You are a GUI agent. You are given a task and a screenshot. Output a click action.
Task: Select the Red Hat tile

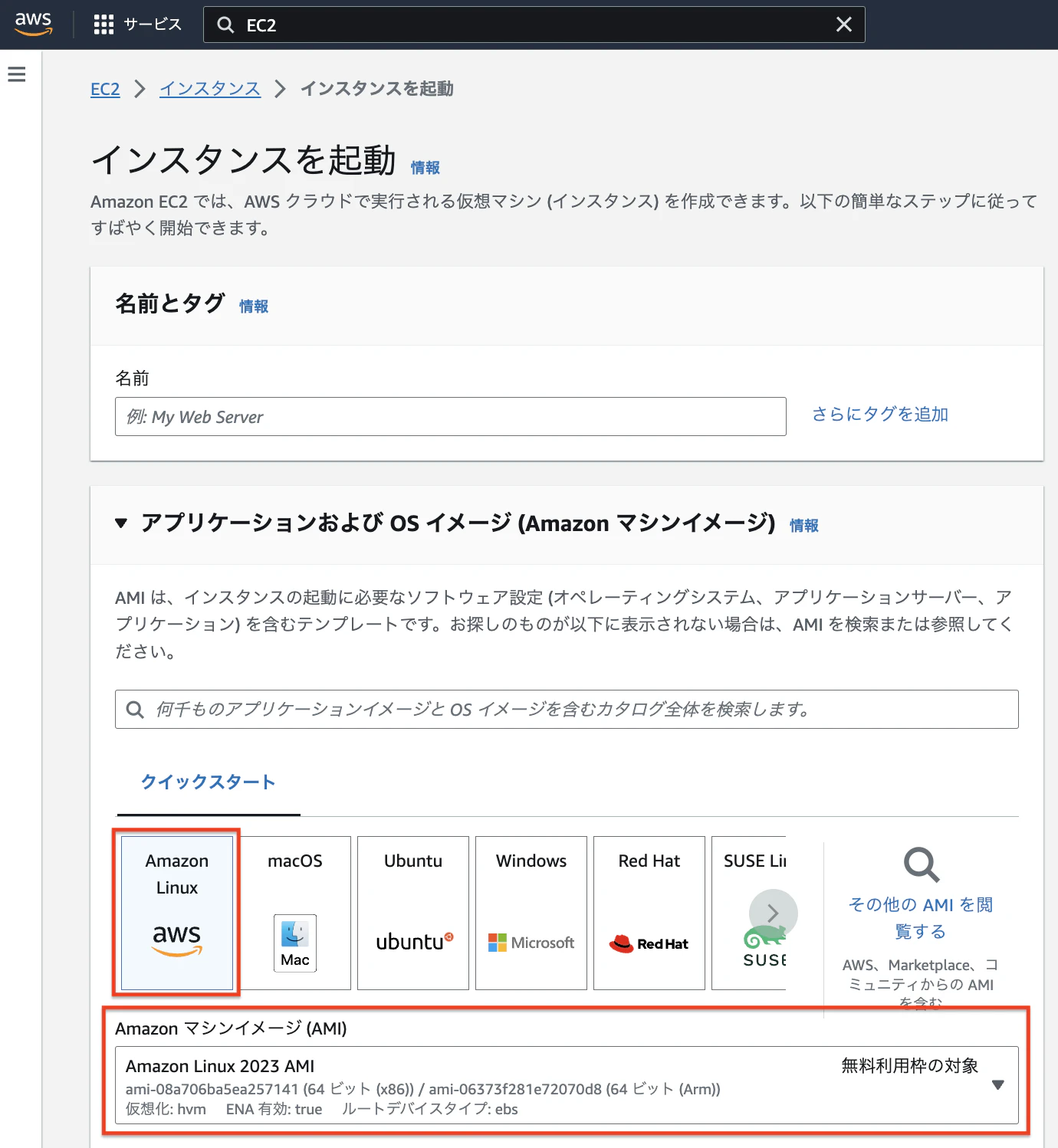pos(649,913)
